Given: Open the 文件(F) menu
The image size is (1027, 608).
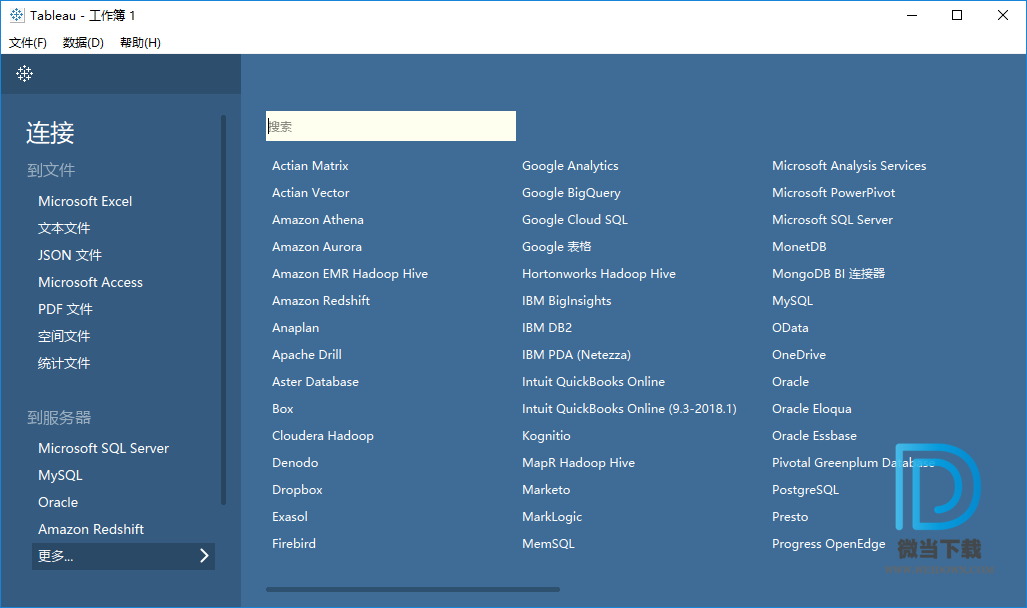Looking at the screenshot, I should pos(28,43).
